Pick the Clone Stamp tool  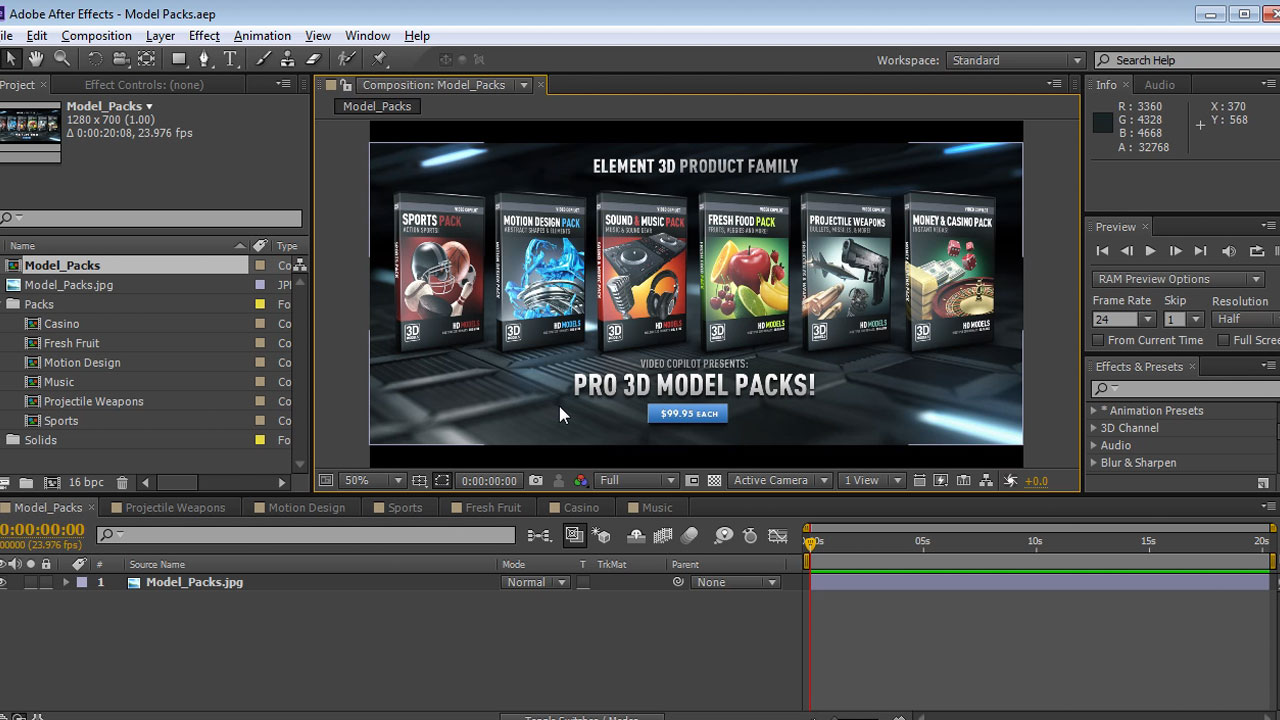[287, 59]
